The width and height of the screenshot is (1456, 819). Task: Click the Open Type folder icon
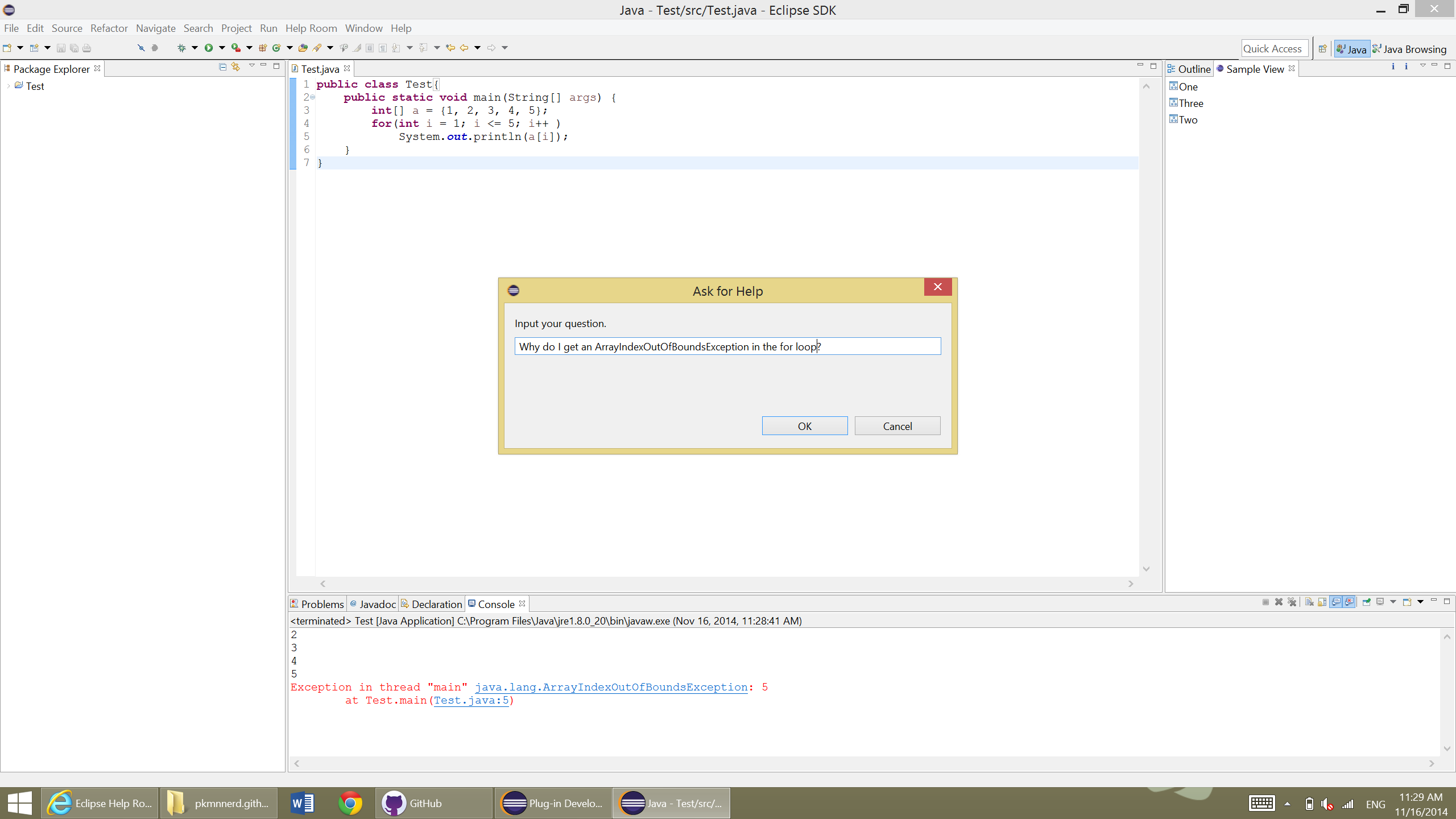coord(303,48)
